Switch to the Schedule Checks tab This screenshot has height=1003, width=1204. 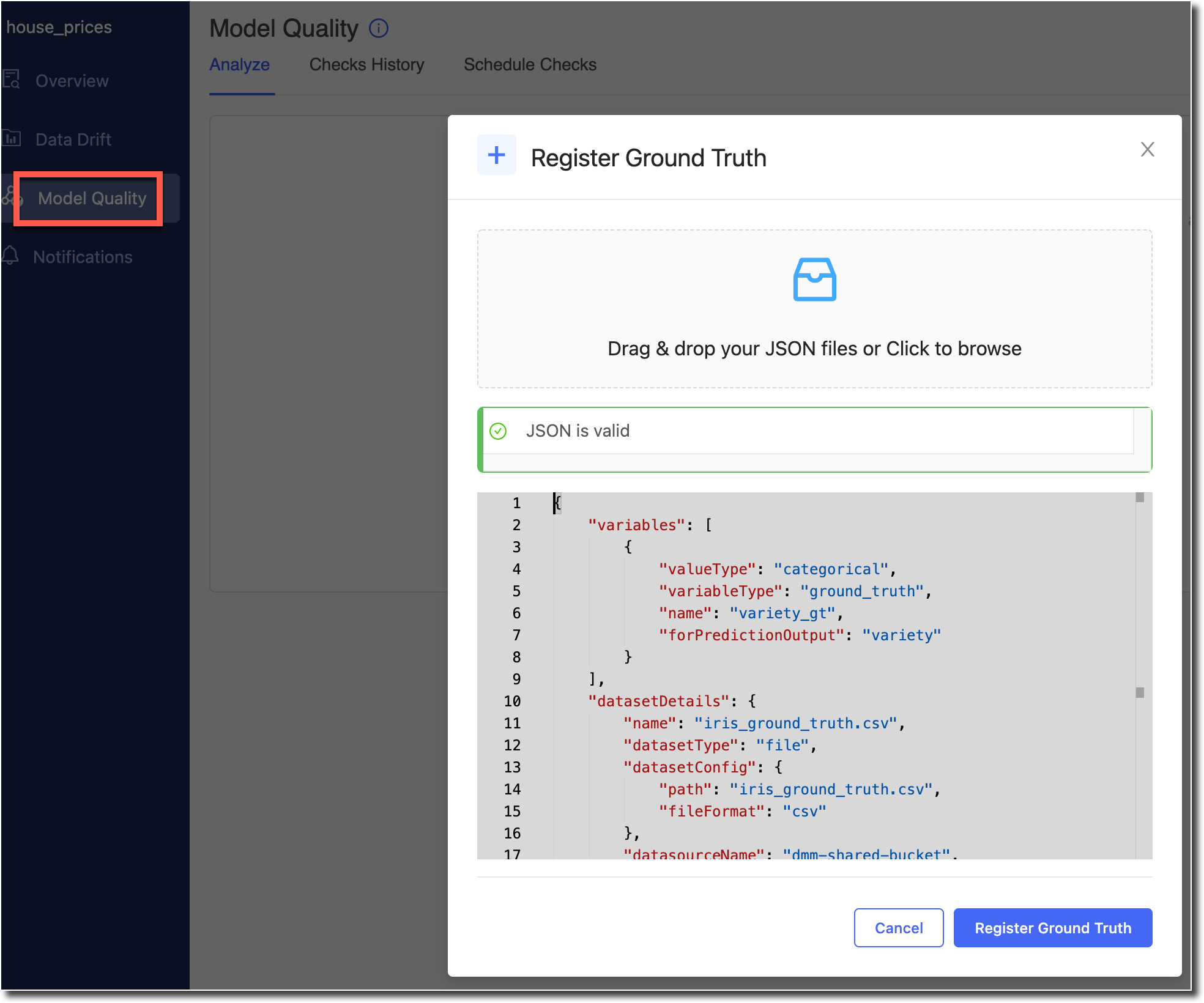point(529,64)
